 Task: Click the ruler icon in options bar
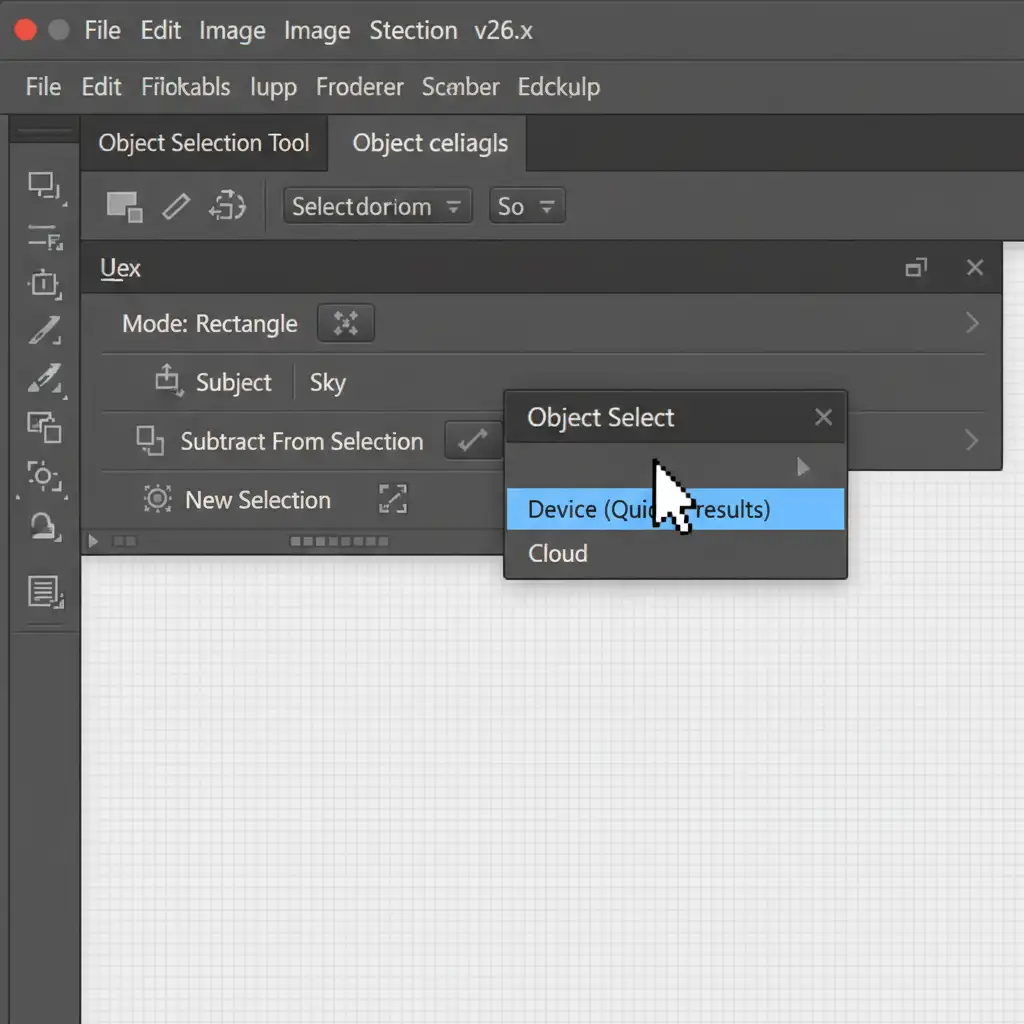pyautogui.click(x=176, y=207)
